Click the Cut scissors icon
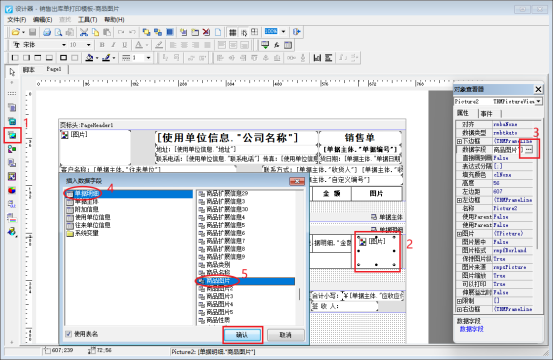 click(84, 32)
